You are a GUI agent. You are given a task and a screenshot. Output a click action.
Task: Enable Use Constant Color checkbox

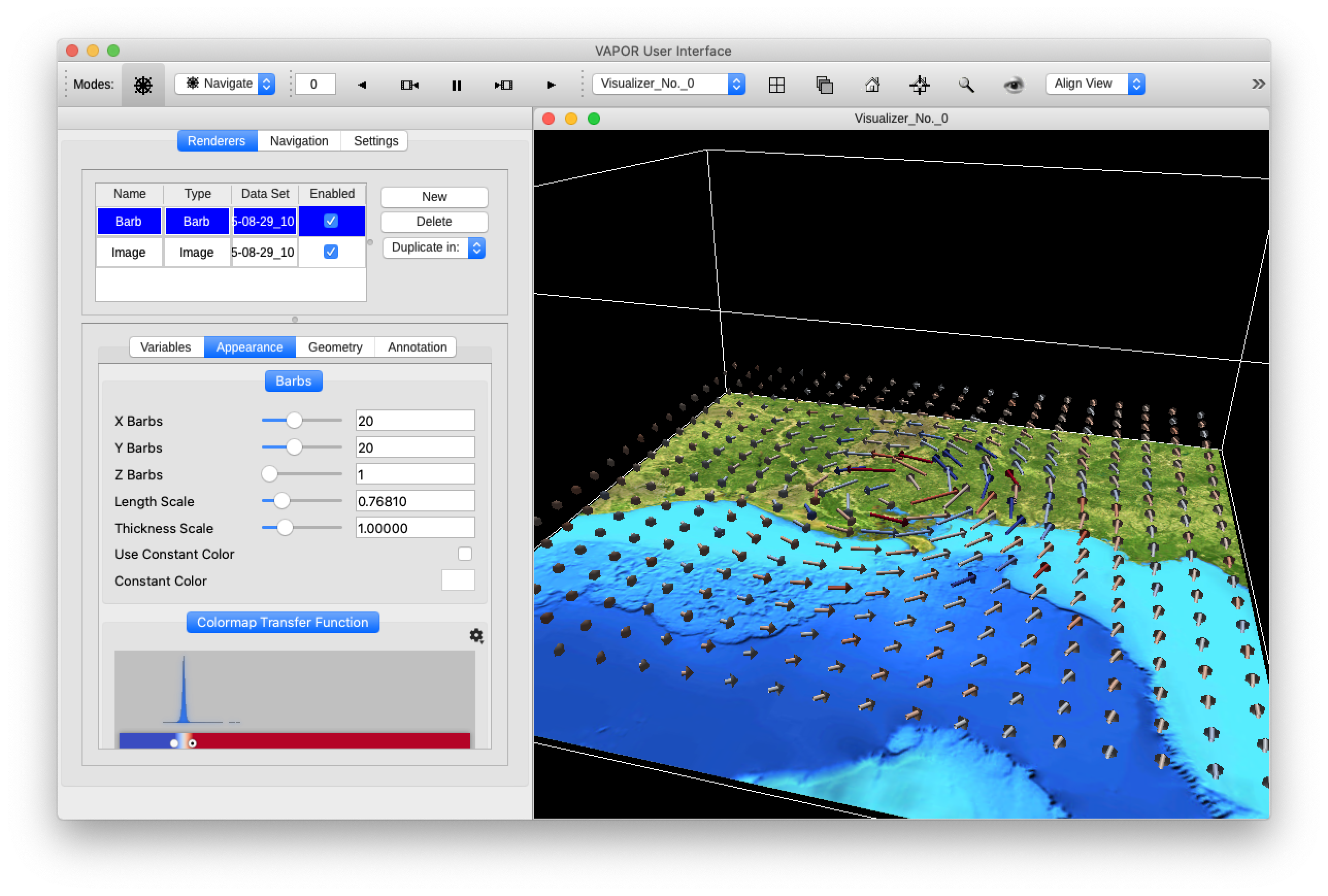pyautogui.click(x=464, y=554)
